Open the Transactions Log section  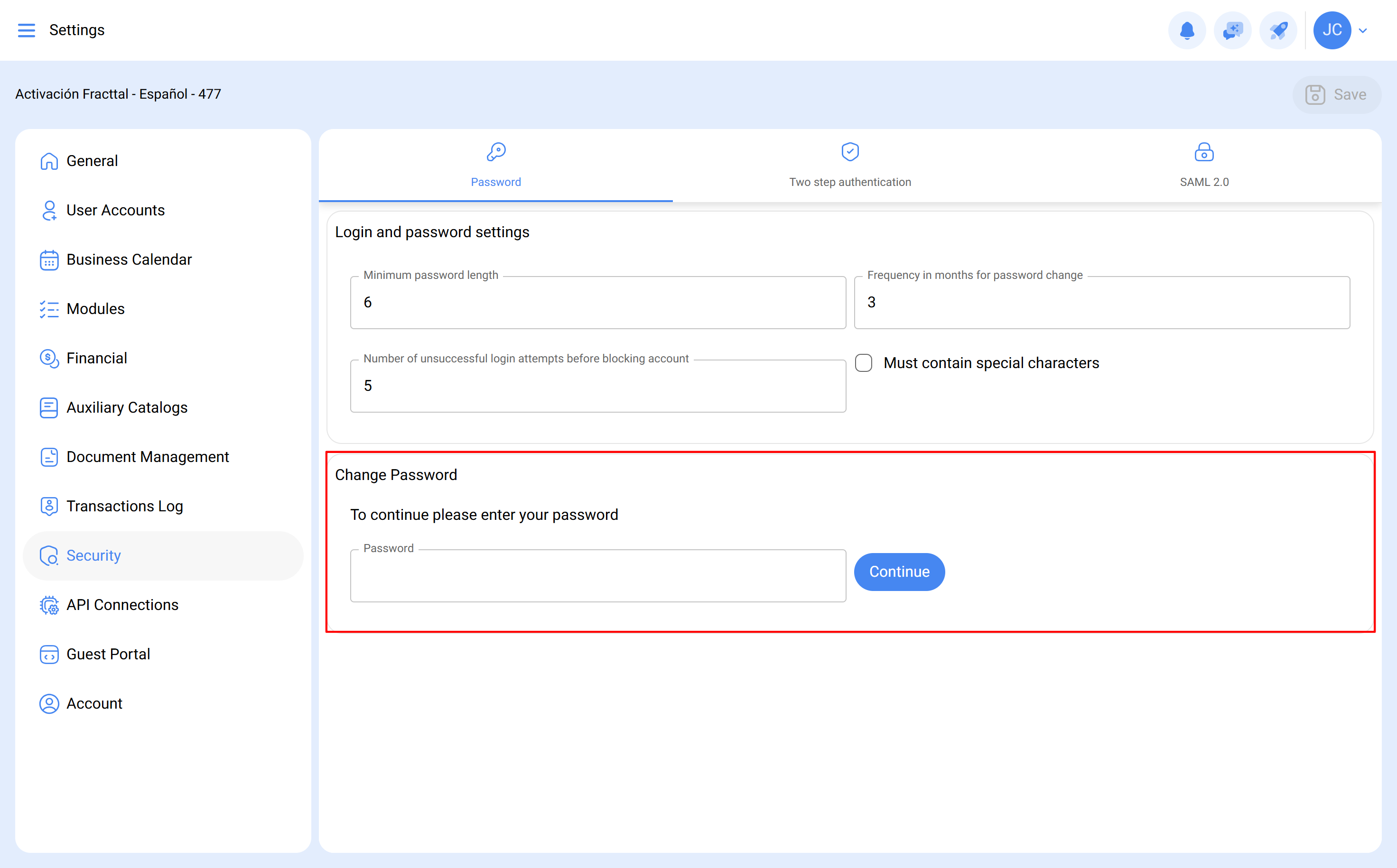tap(125, 507)
